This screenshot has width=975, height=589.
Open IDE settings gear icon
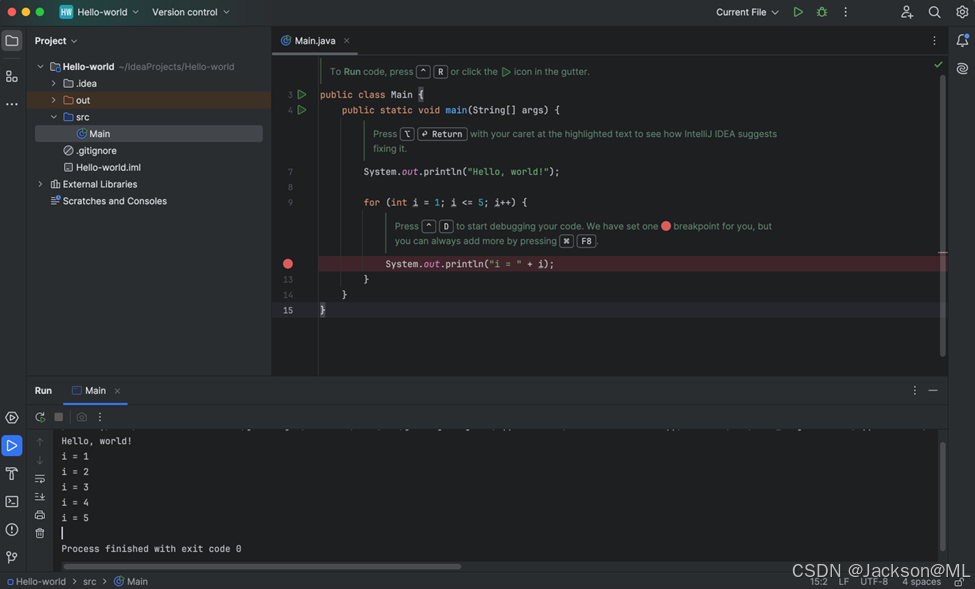tap(962, 12)
